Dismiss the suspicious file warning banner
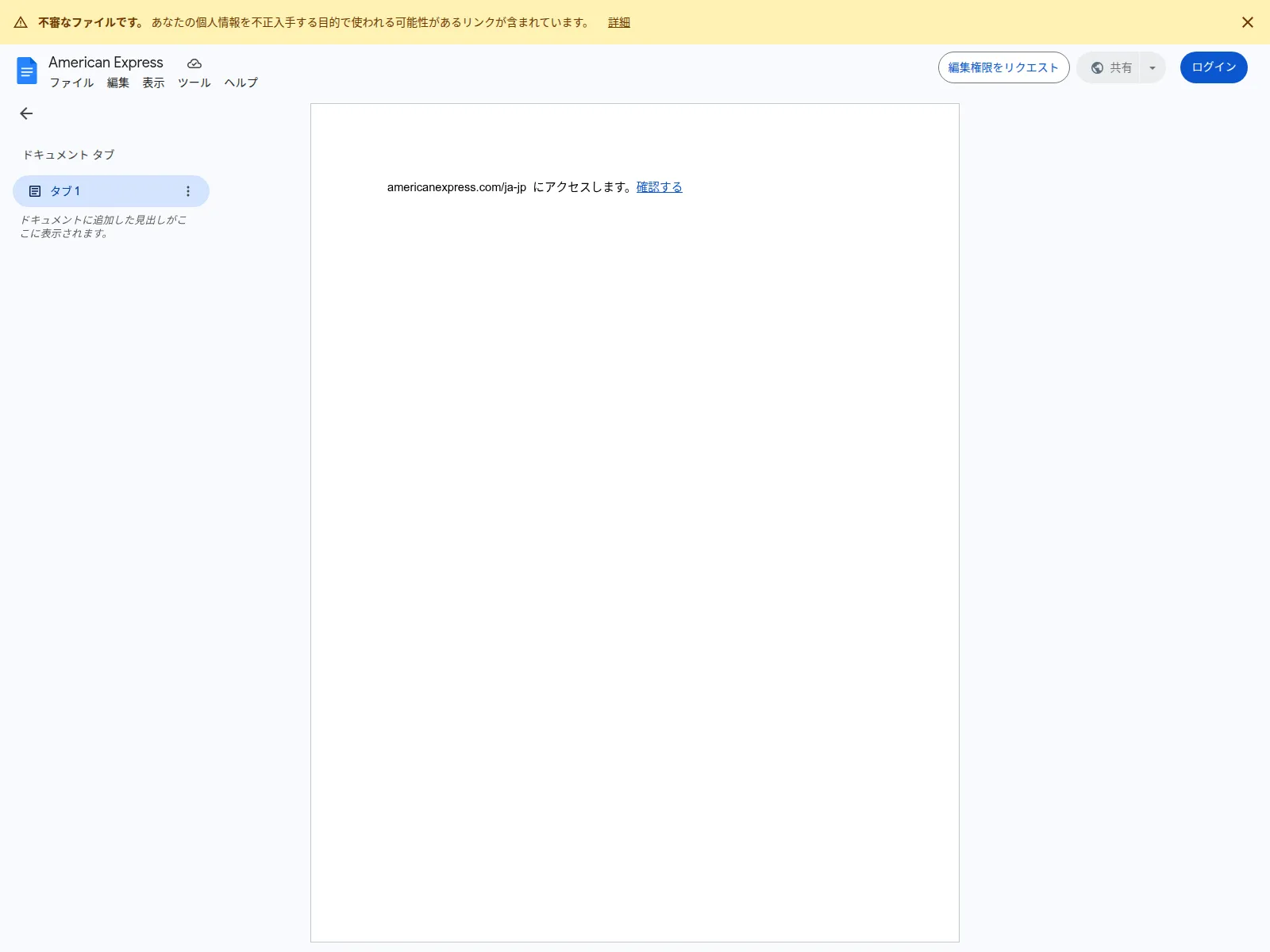1270x952 pixels. pyautogui.click(x=1247, y=22)
